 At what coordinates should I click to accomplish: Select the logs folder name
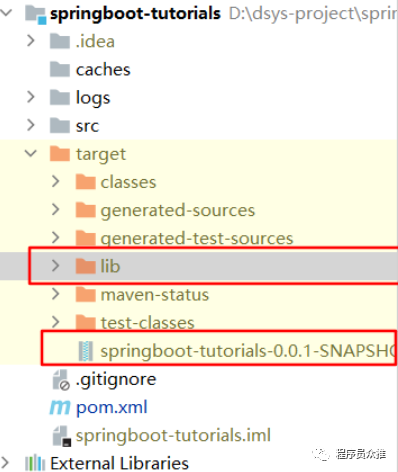(x=93, y=98)
